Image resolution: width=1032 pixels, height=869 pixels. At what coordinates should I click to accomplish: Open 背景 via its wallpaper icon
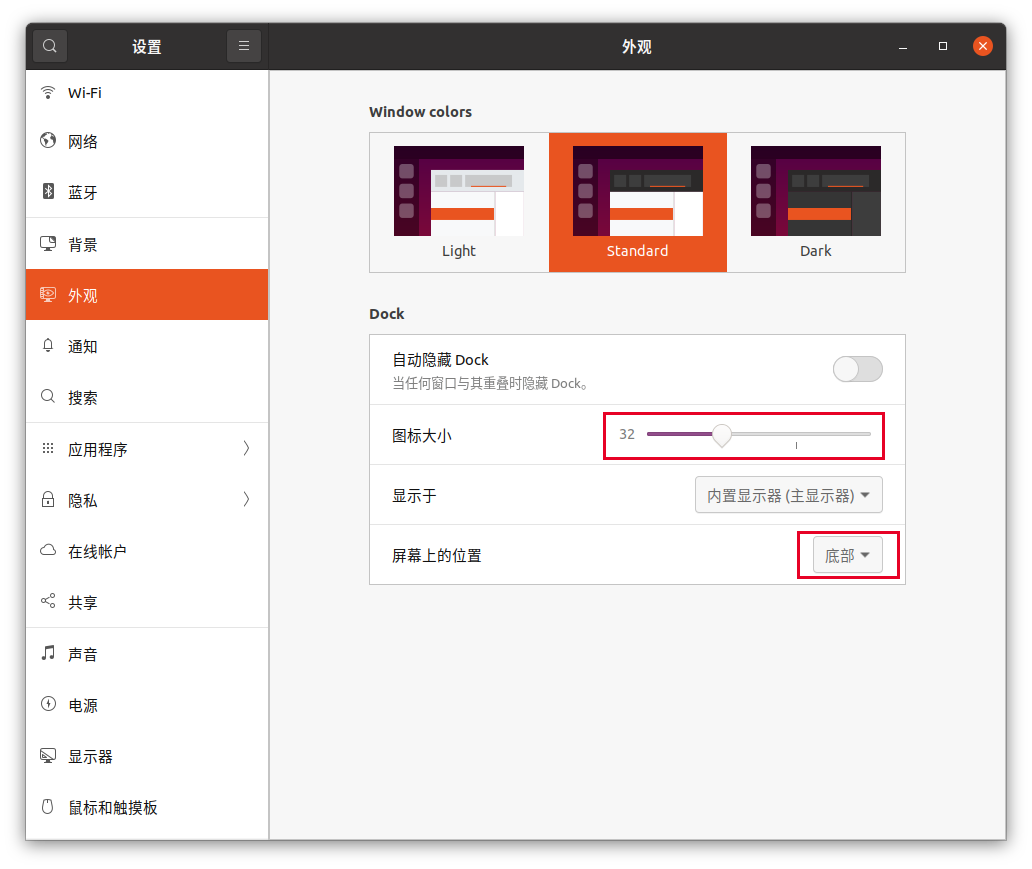tap(48, 243)
